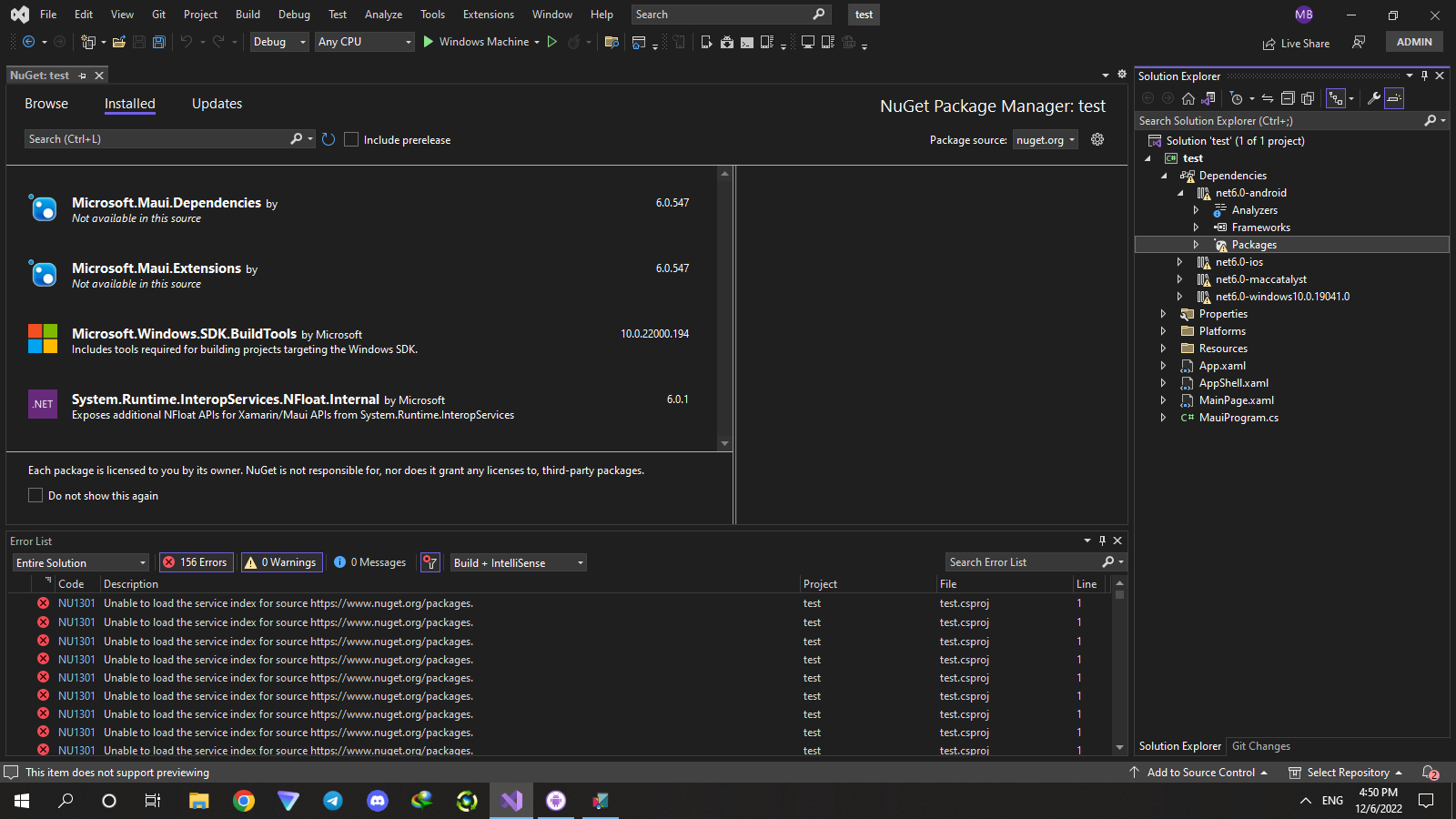Expand the net6.0-ios node
Image resolution: width=1456 pixels, height=819 pixels.
point(1180,262)
